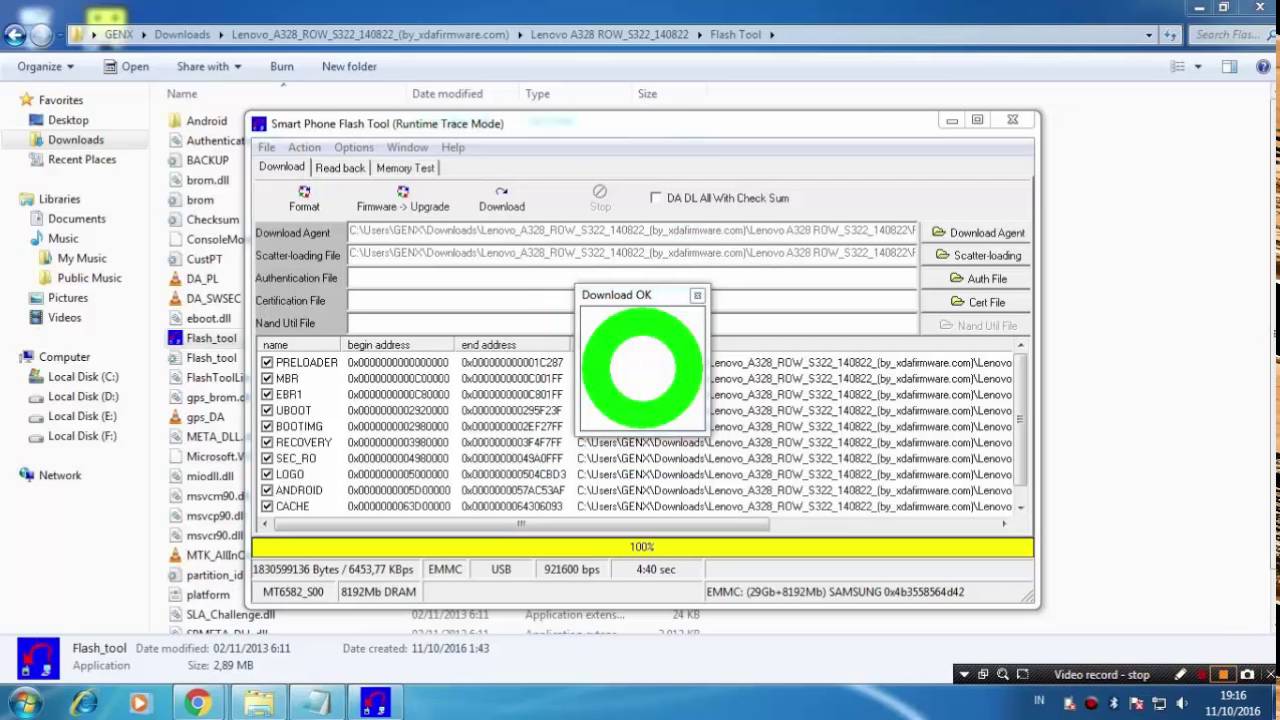Open the Window menu in Flash Tool

407,148
